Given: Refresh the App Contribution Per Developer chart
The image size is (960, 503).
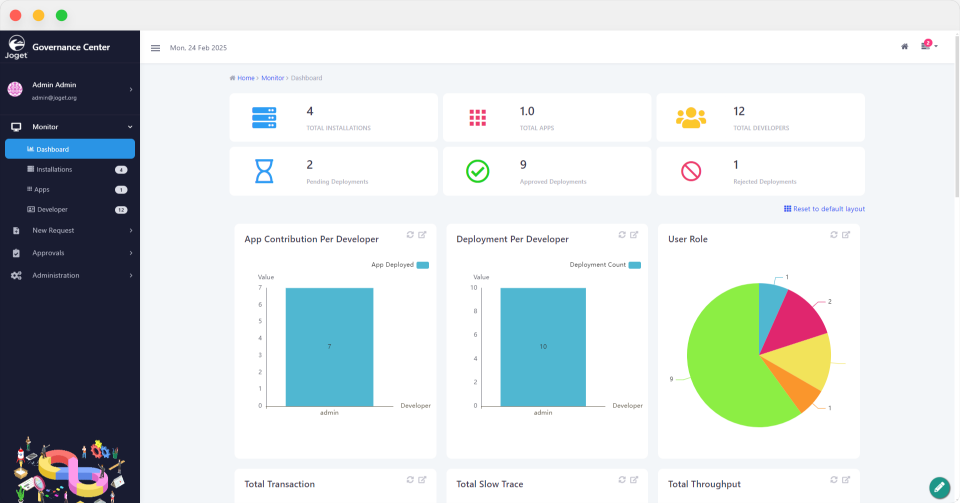Looking at the screenshot, I should pyautogui.click(x=410, y=235).
